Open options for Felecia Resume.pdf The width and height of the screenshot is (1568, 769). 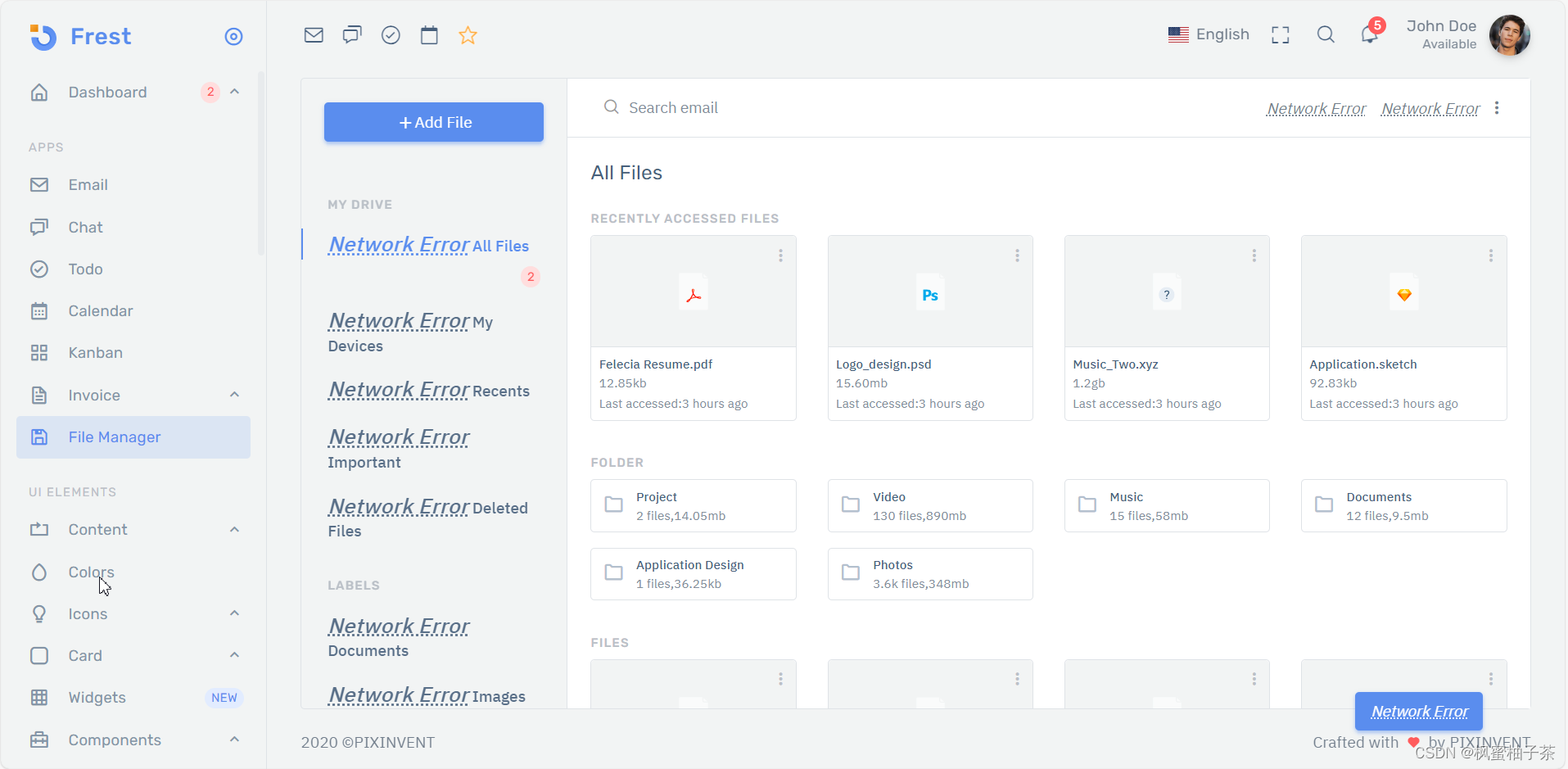tap(780, 256)
